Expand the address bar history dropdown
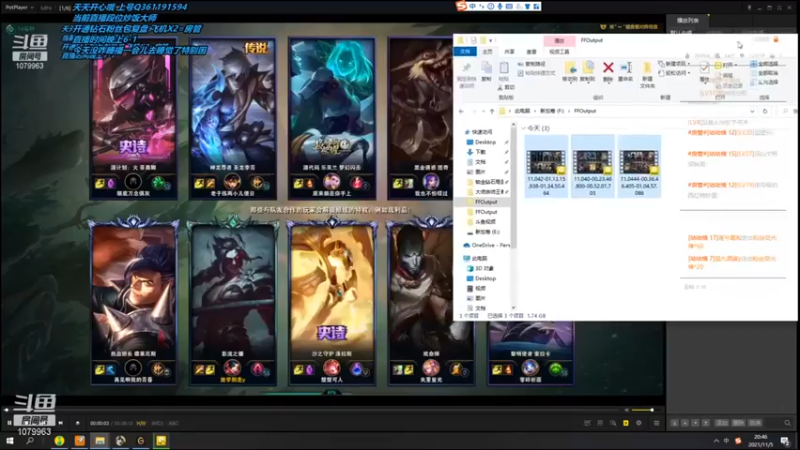The height and width of the screenshot is (450, 800). [752, 111]
